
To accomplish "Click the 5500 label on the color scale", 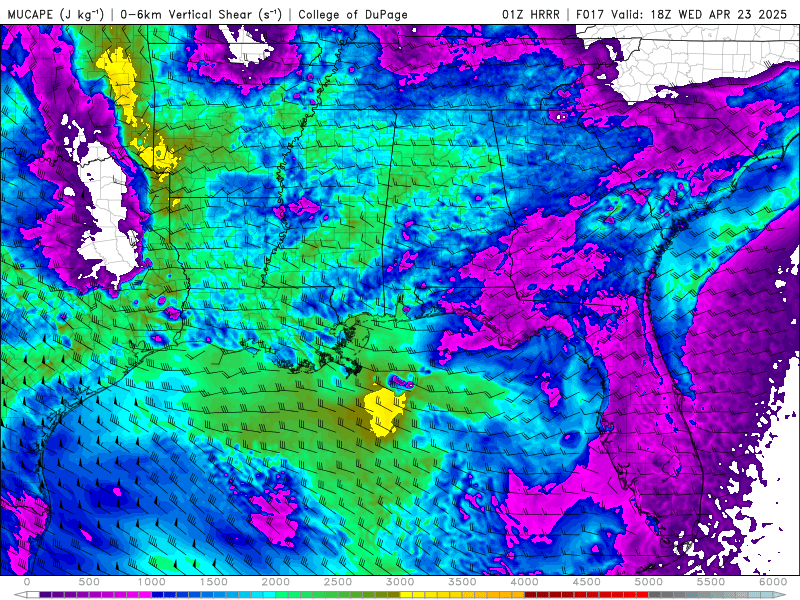I will (x=711, y=582).
